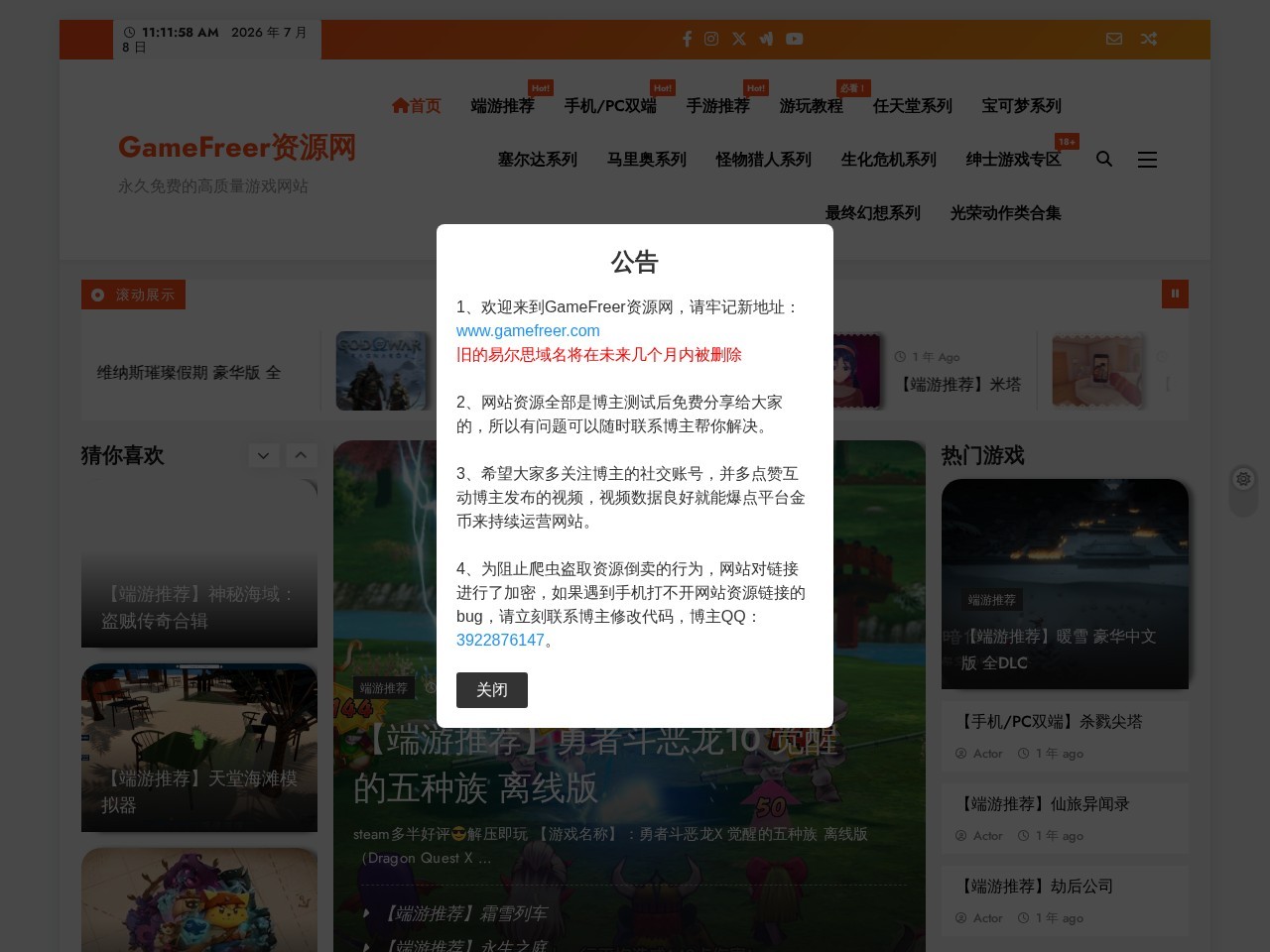The width and height of the screenshot is (1270, 952).
Task: Click the envelope mail icon
Action: coord(1114,39)
